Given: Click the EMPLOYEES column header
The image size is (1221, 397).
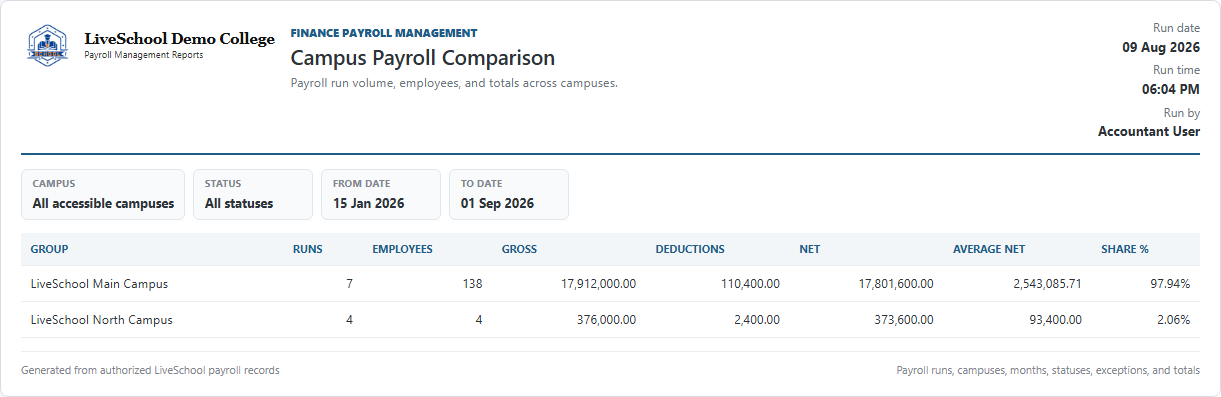Looking at the screenshot, I should pos(403,249).
